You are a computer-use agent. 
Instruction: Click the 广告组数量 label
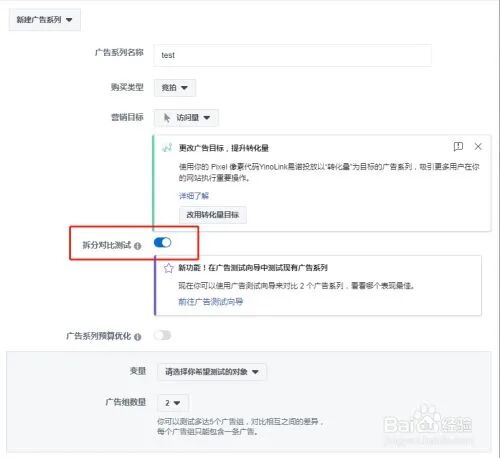click(x=126, y=402)
